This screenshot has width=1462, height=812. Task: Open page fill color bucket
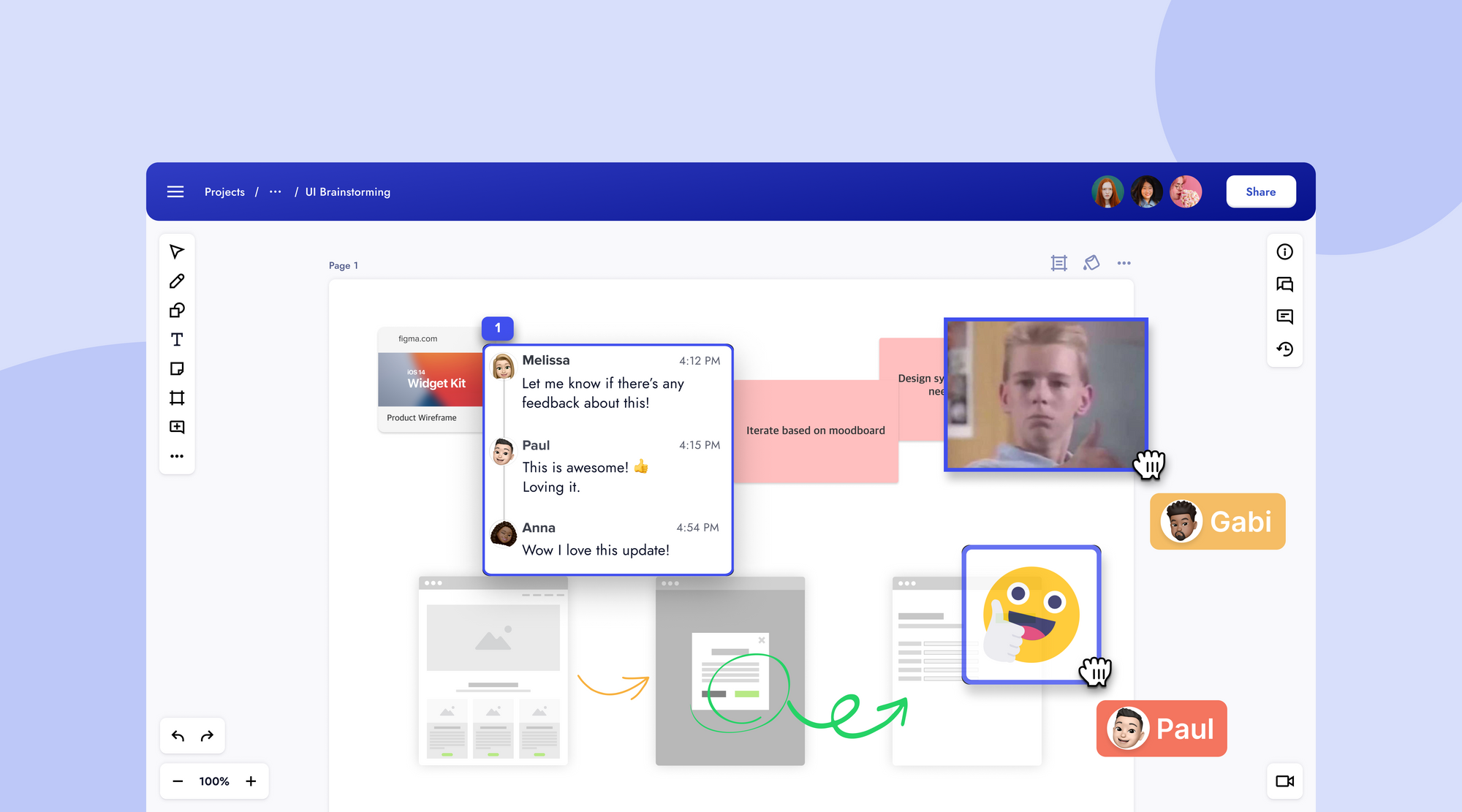[1091, 263]
